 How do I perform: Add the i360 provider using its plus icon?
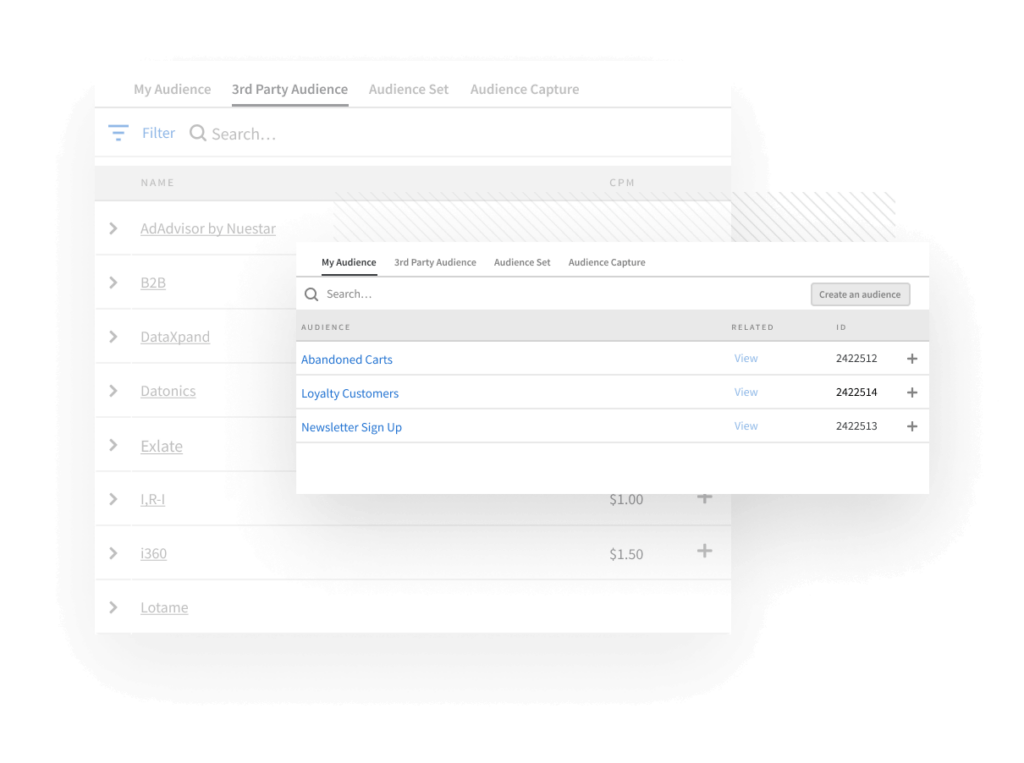[704, 550]
